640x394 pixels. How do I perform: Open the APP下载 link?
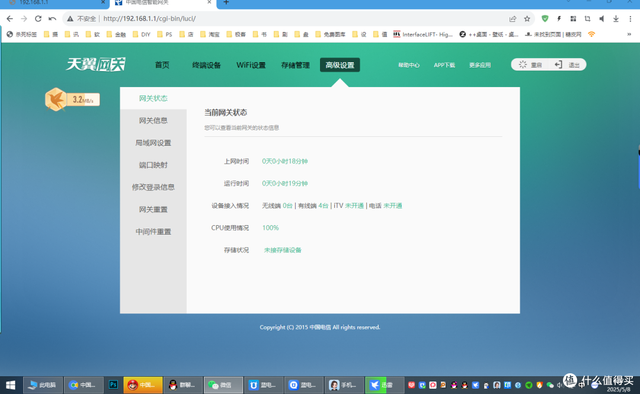pyautogui.click(x=444, y=65)
